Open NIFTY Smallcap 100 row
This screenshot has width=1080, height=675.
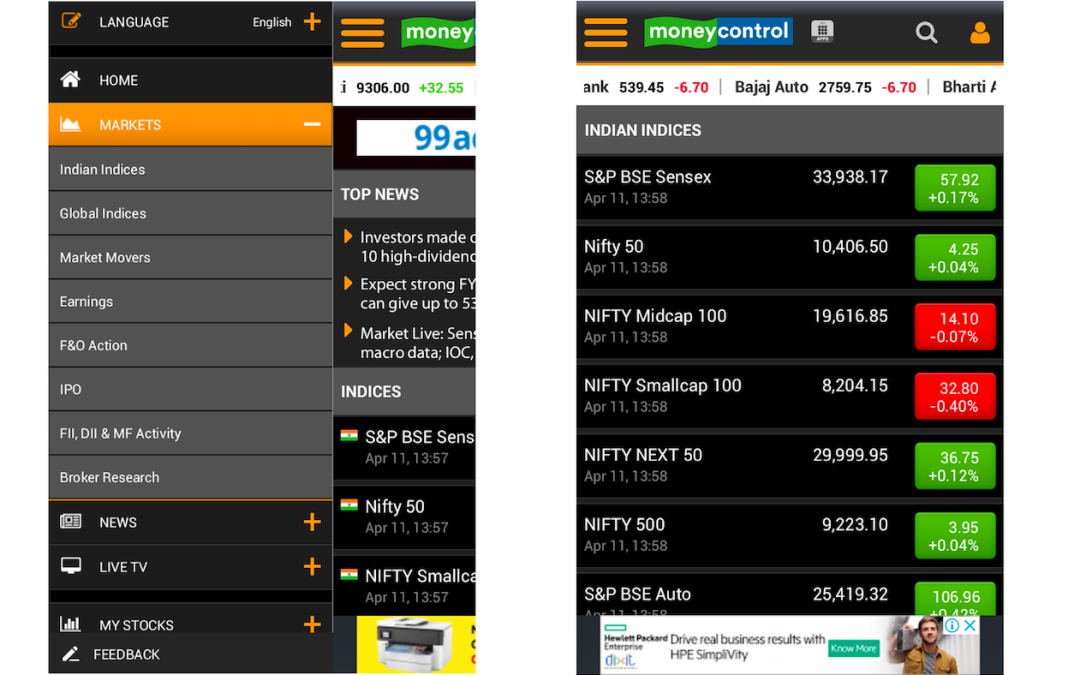789,396
